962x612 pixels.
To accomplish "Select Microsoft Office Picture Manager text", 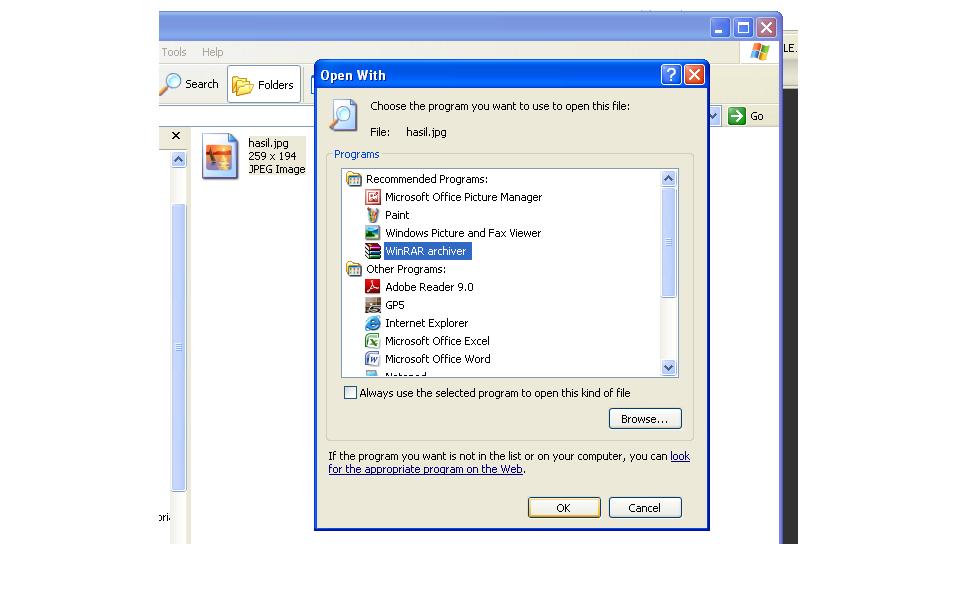I will pos(464,197).
